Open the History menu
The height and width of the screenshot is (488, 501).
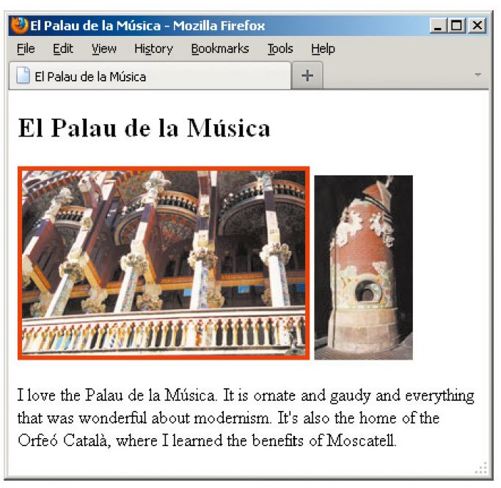coord(153,49)
